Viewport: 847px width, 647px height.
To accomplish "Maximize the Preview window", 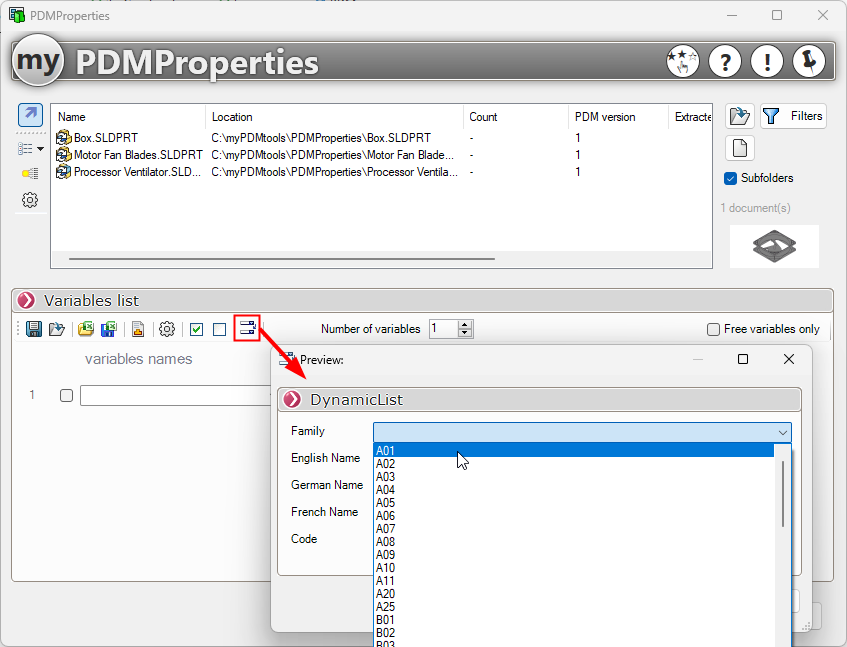I will pyautogui.click(x=743, y=359).
